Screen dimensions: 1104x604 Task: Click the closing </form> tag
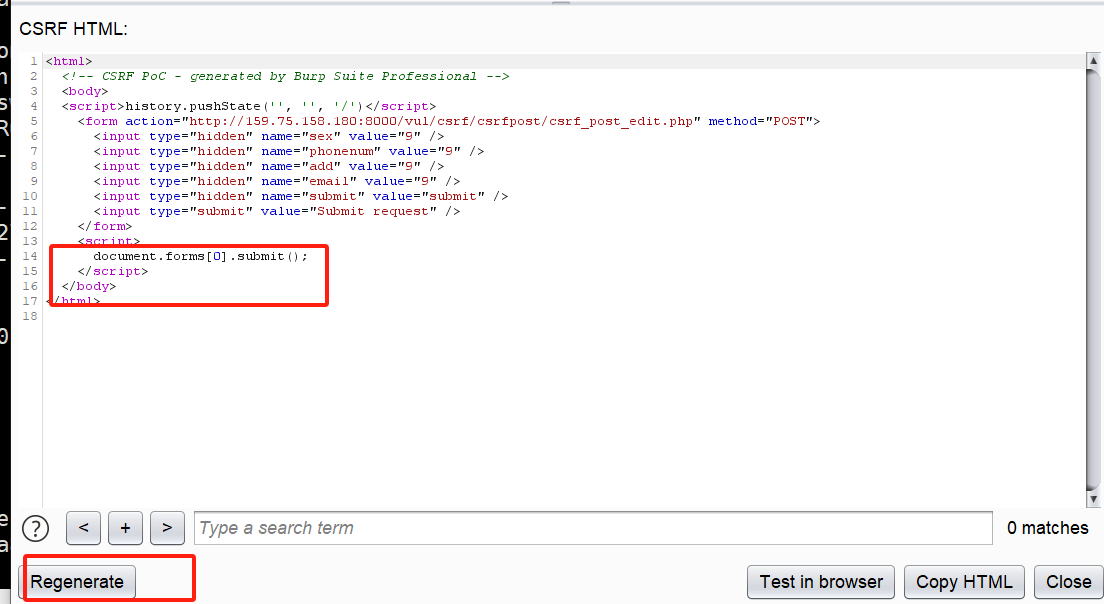point(105,226)
